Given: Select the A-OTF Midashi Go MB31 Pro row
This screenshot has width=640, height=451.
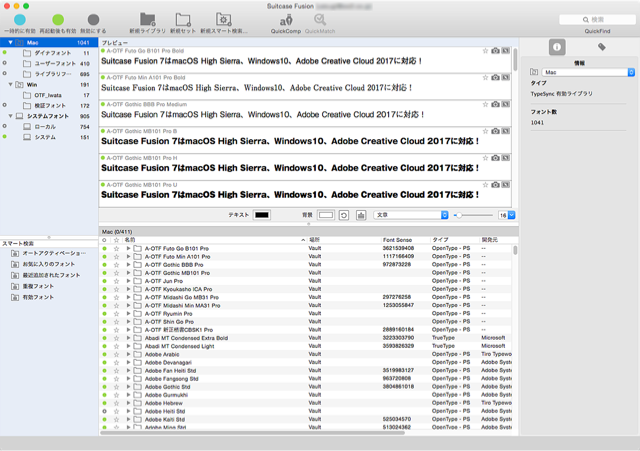Looking at the screenshot, I should pyautogui.click(x=305, y=297).
